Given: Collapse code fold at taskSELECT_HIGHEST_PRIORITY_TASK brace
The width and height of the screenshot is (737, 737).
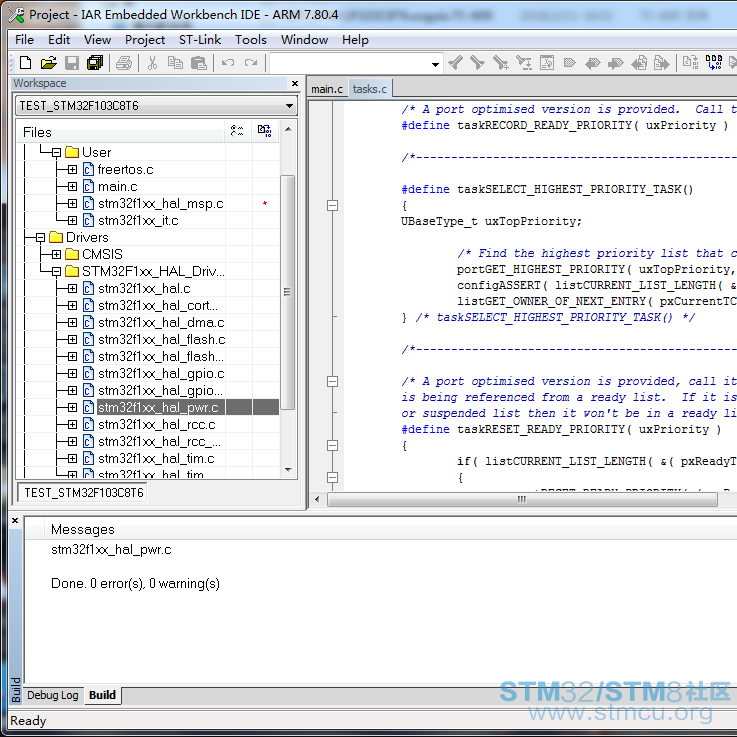Looking at the screenshot, I should [x=332, y=205].
